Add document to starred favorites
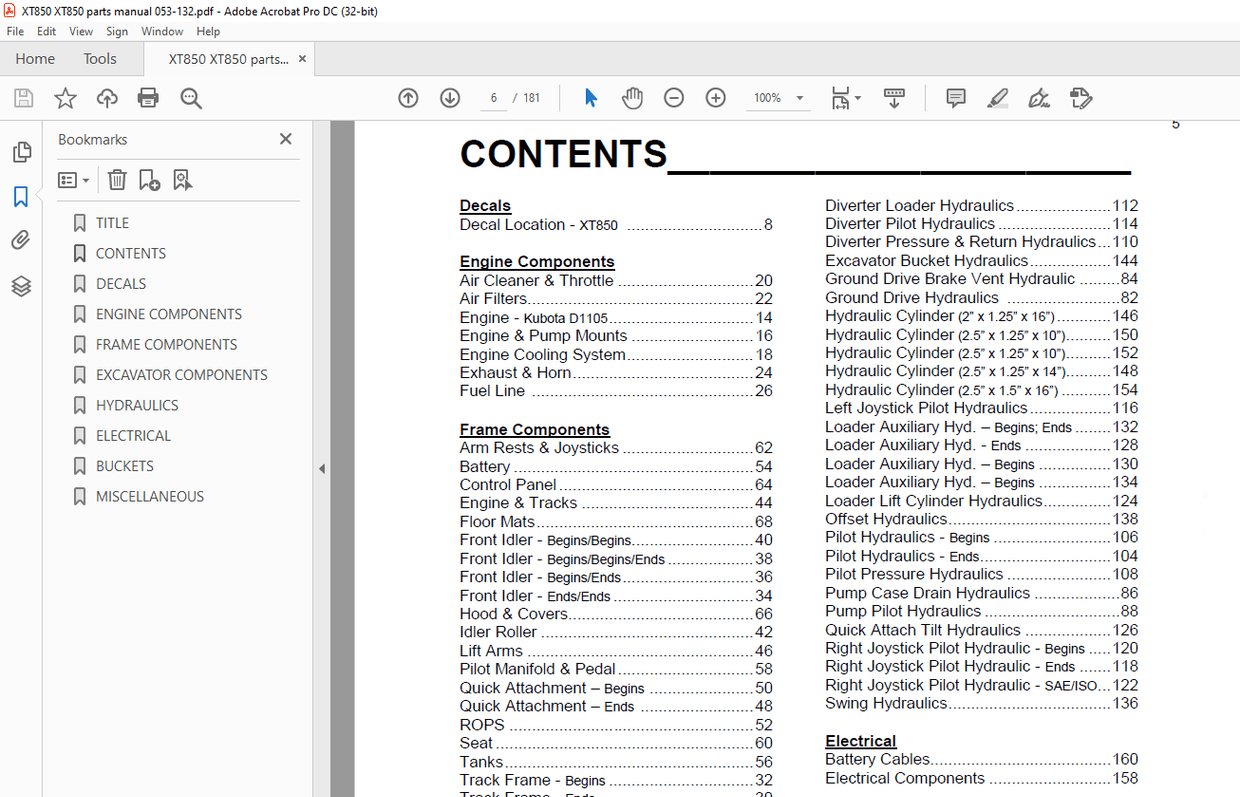The width and height of the screenshot is (1240, 797). point(65,98)
